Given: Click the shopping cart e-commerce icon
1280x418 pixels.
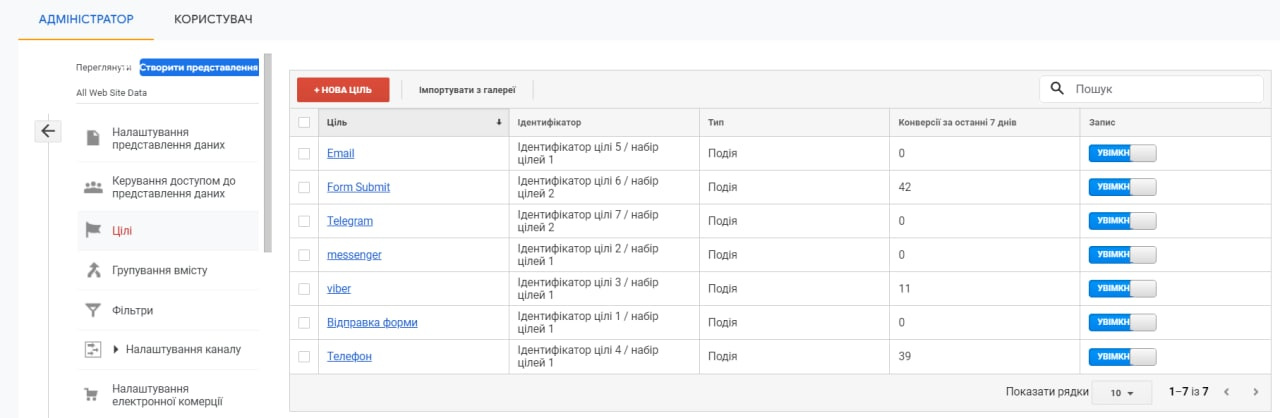Looking at the screenshot, I should 93,395.
